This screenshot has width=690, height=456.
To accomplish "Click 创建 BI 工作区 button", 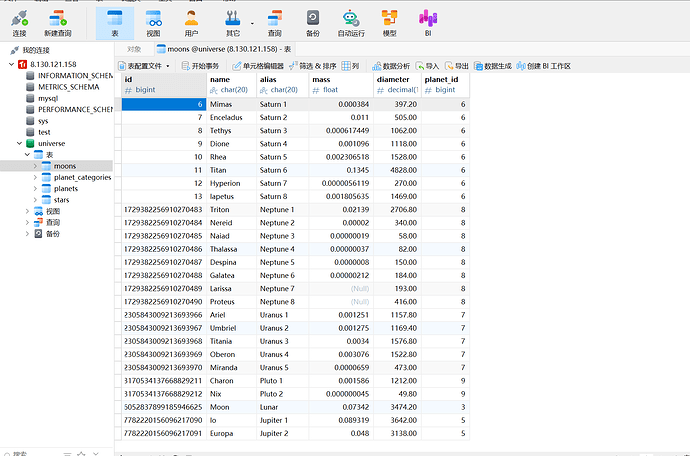I will (x=543, y=66).
